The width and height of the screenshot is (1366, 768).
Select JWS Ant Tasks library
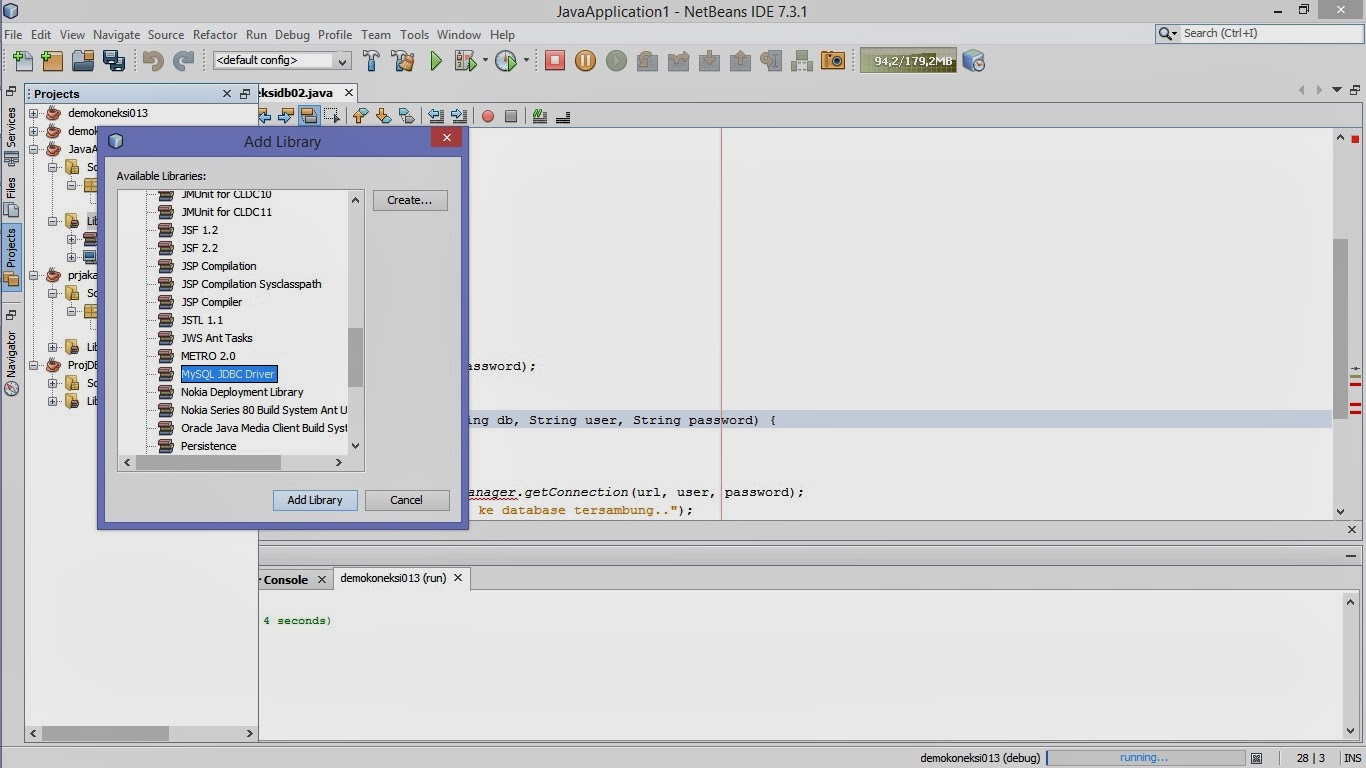[217, 338]
